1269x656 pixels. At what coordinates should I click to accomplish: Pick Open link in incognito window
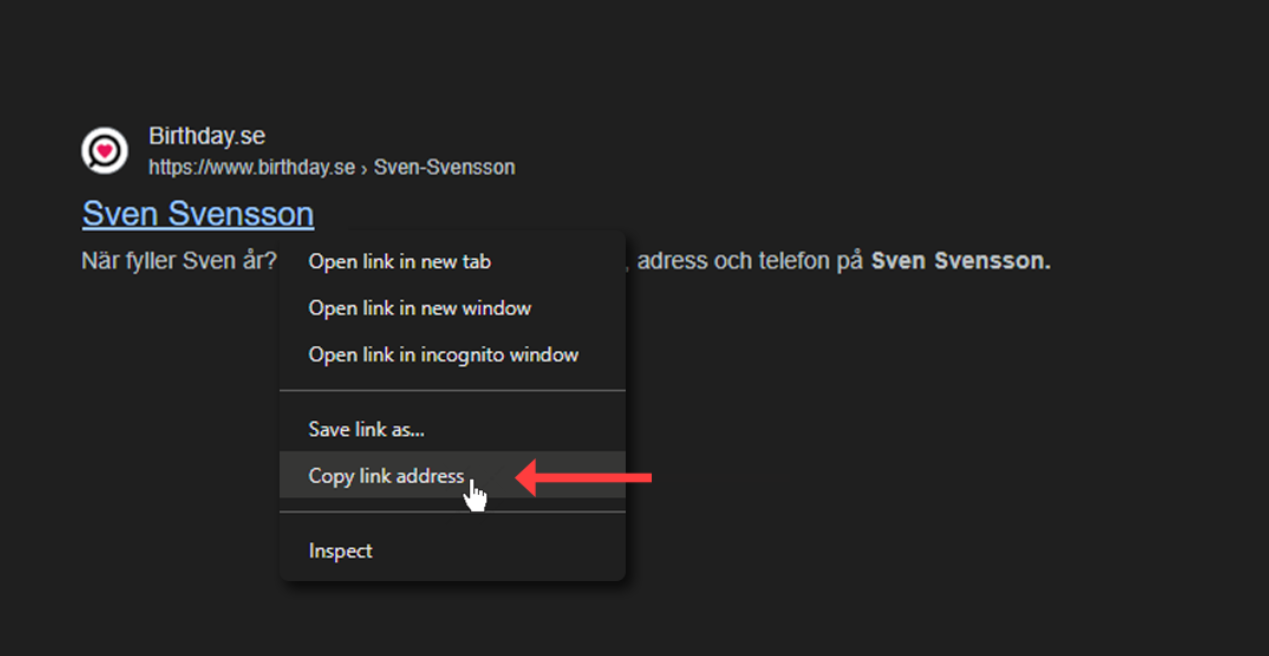[443, 355]
